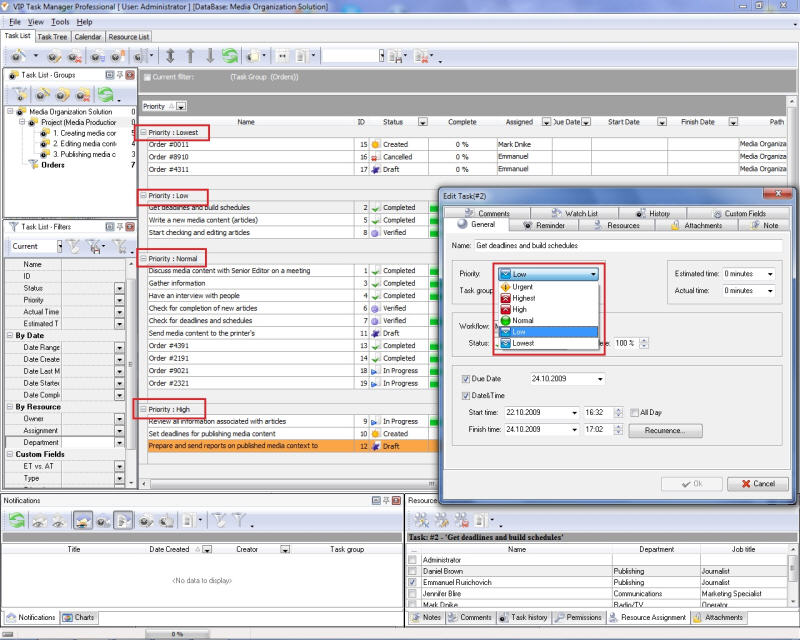Refresh the Notifications panel
This screenshot has height=640, width=800.
coord(17,521)
